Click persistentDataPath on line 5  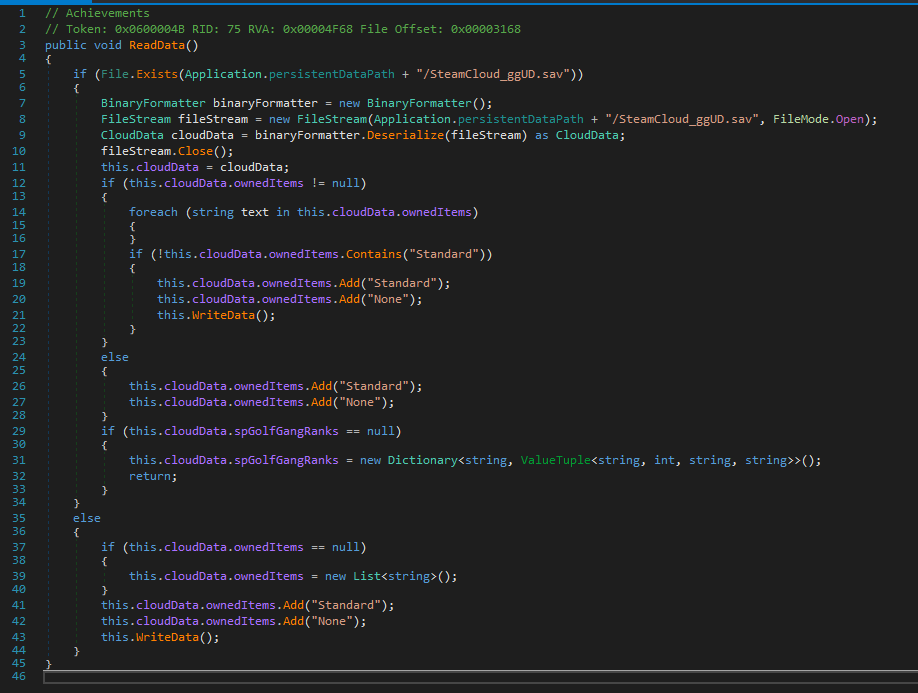[331, 74]
